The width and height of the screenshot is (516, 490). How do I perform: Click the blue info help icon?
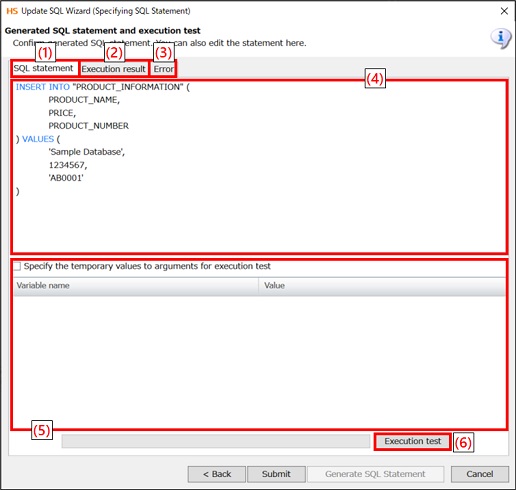pos(501,38)
